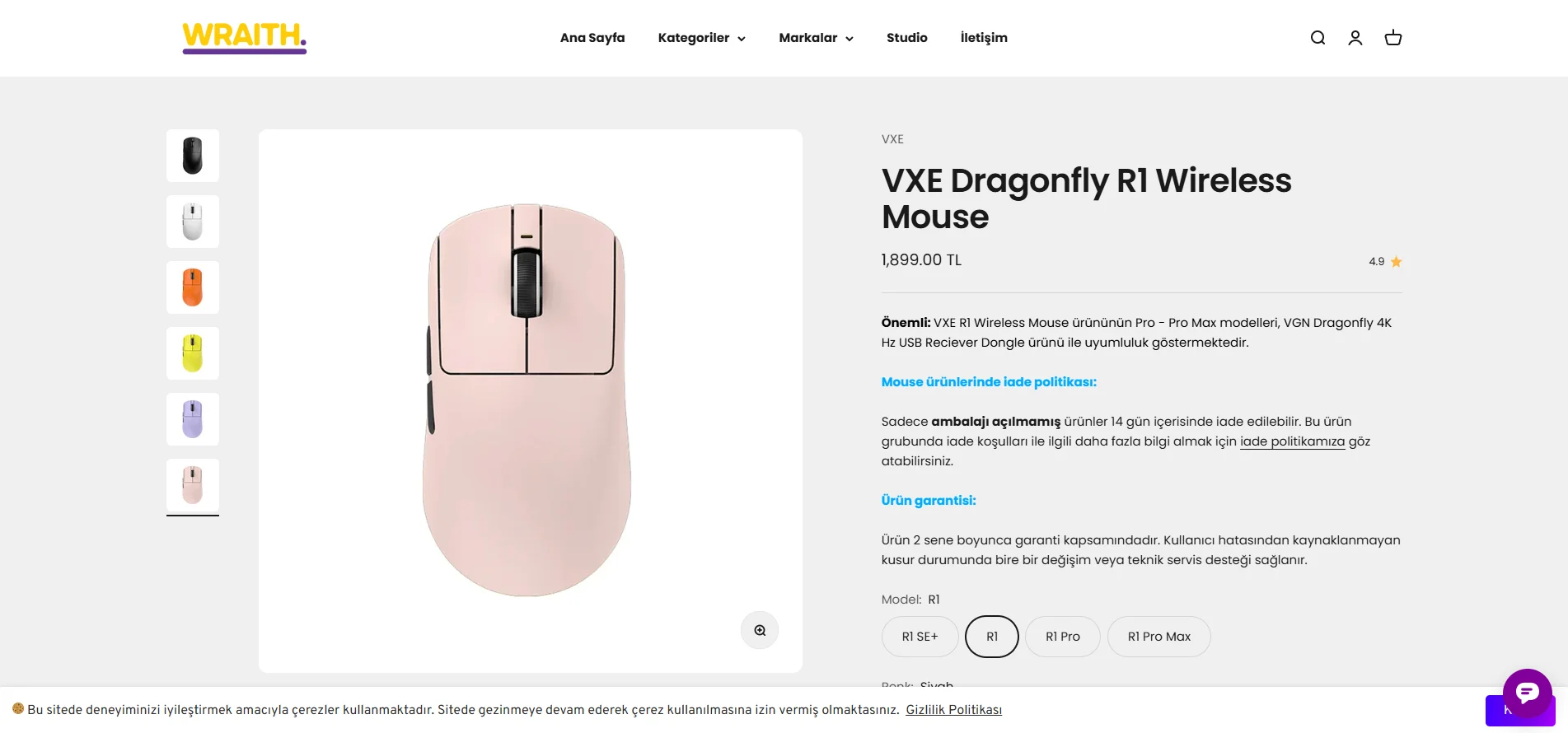1568x733 pixels.
Task: Click the 4.9 star rating
Action: [x=1385, y=262]
